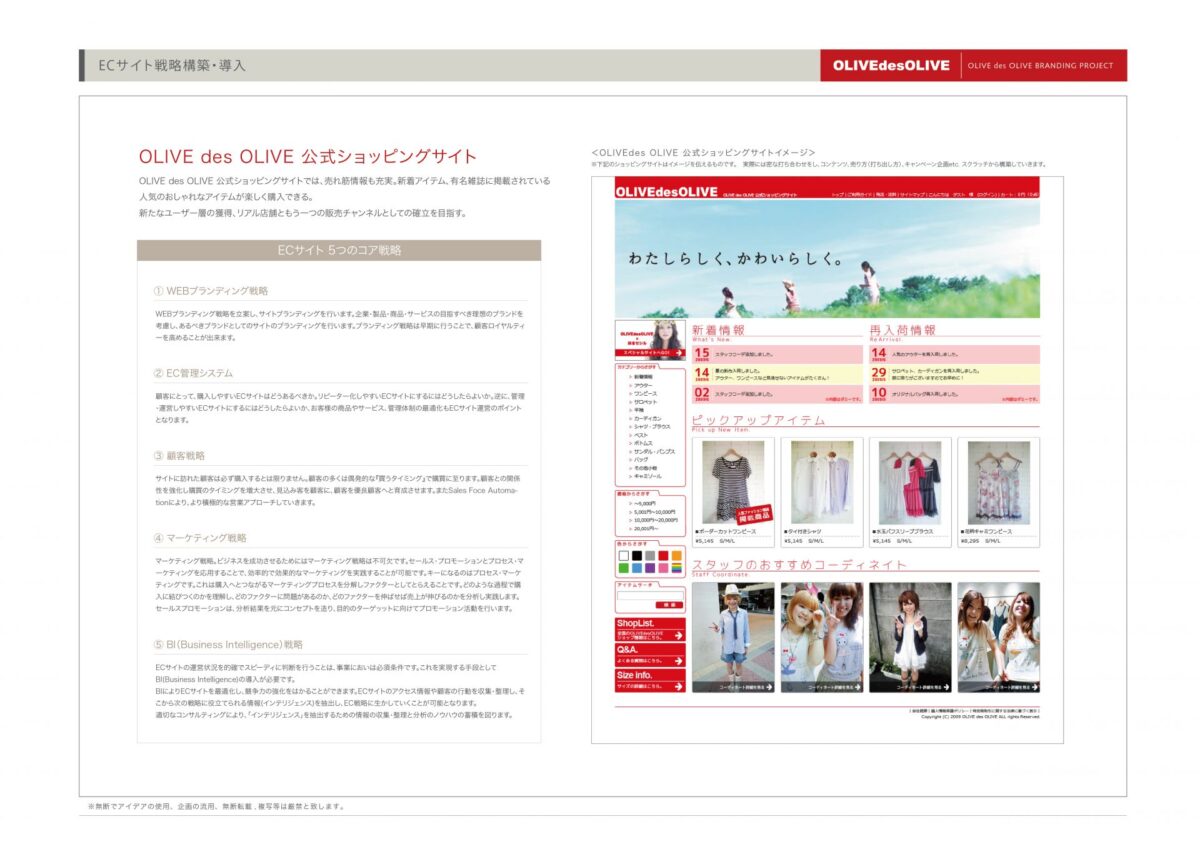Open サイトマップ in the shop header

pos(911,194)
